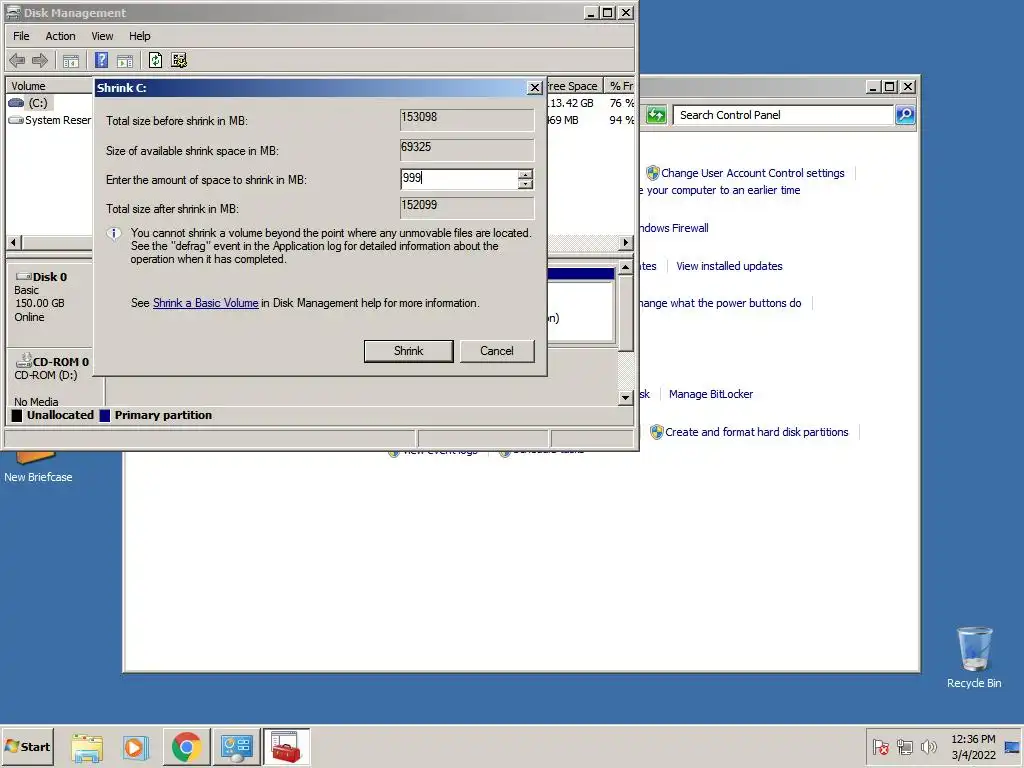
Task: Click the Disk 0 disk icon
Action: [x=24, y=276]
